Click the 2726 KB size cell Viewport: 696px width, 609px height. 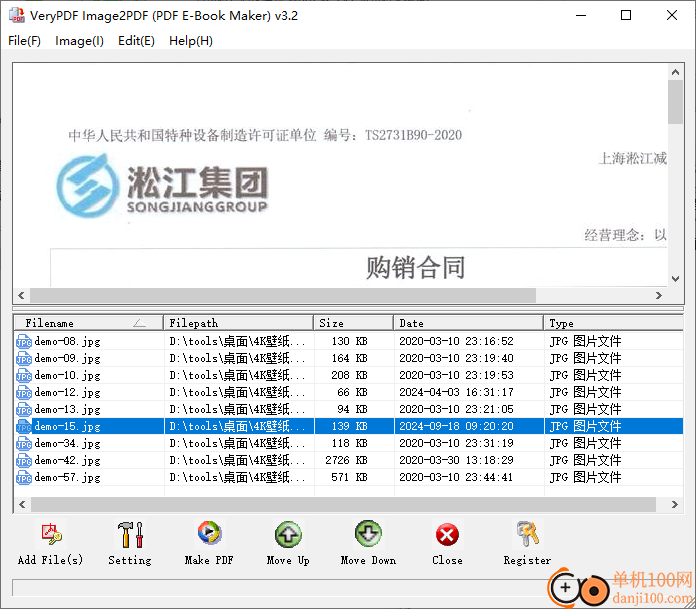coord(346,460)
